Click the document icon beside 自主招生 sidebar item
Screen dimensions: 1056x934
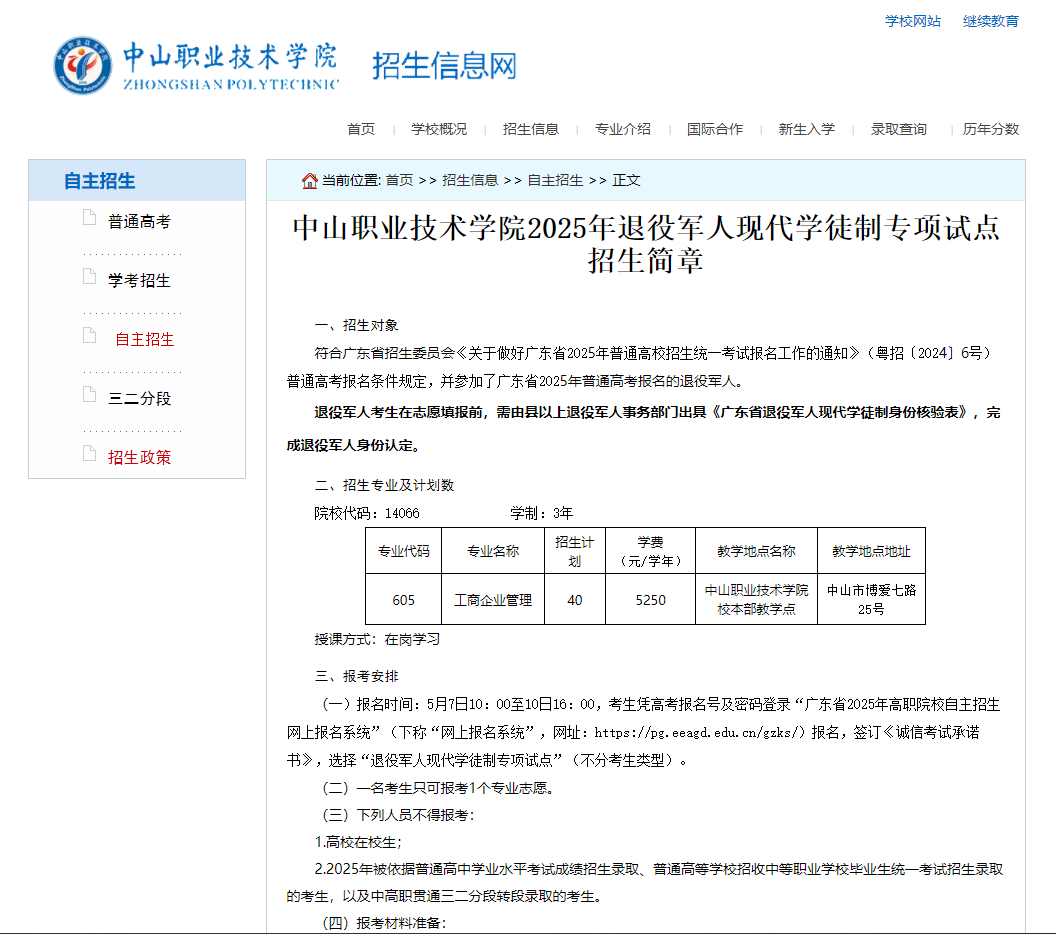[x=89, y=335]
